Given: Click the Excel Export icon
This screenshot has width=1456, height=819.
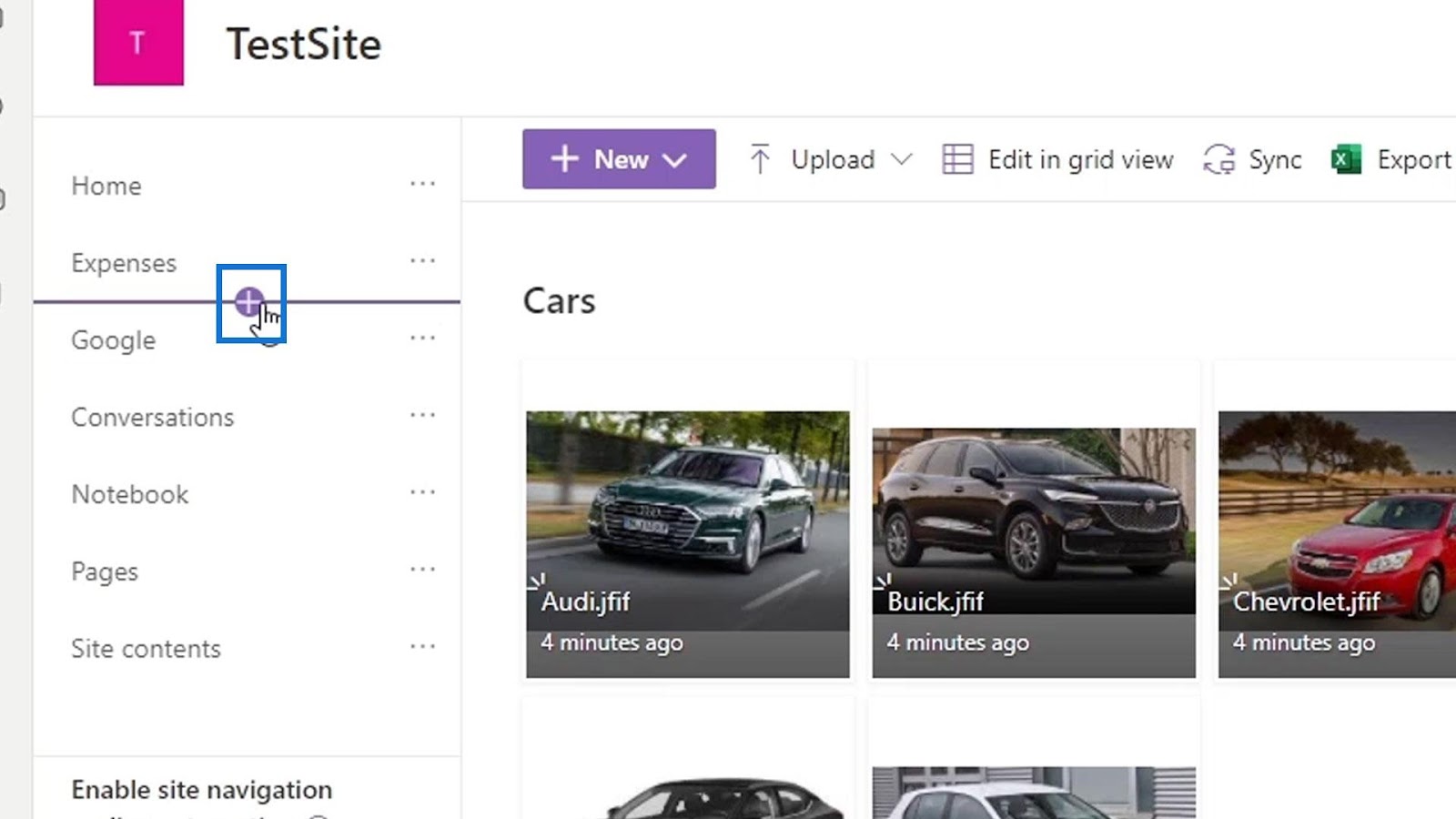Looking at the screenshot, I should pos(1346,159).
